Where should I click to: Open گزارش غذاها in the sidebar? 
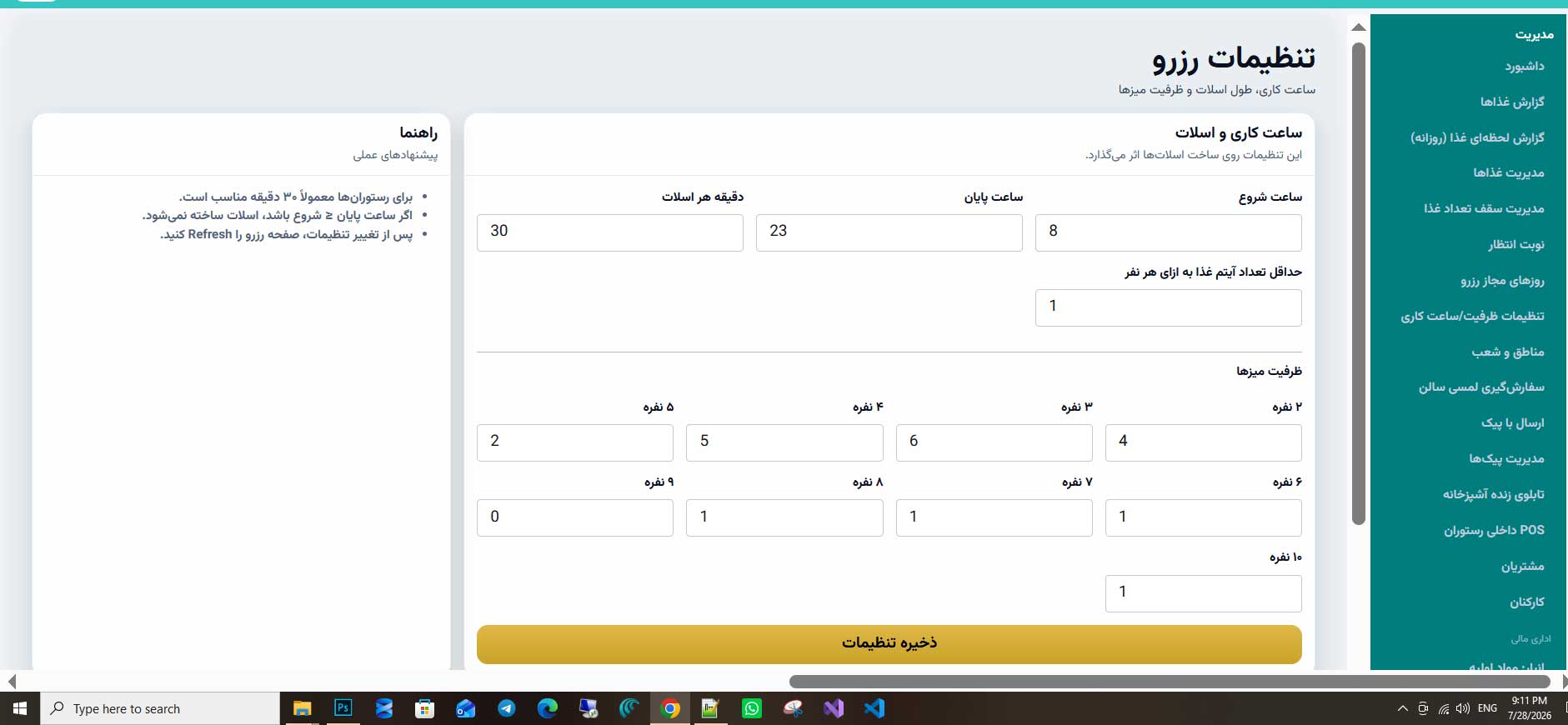click(1512, 102)
